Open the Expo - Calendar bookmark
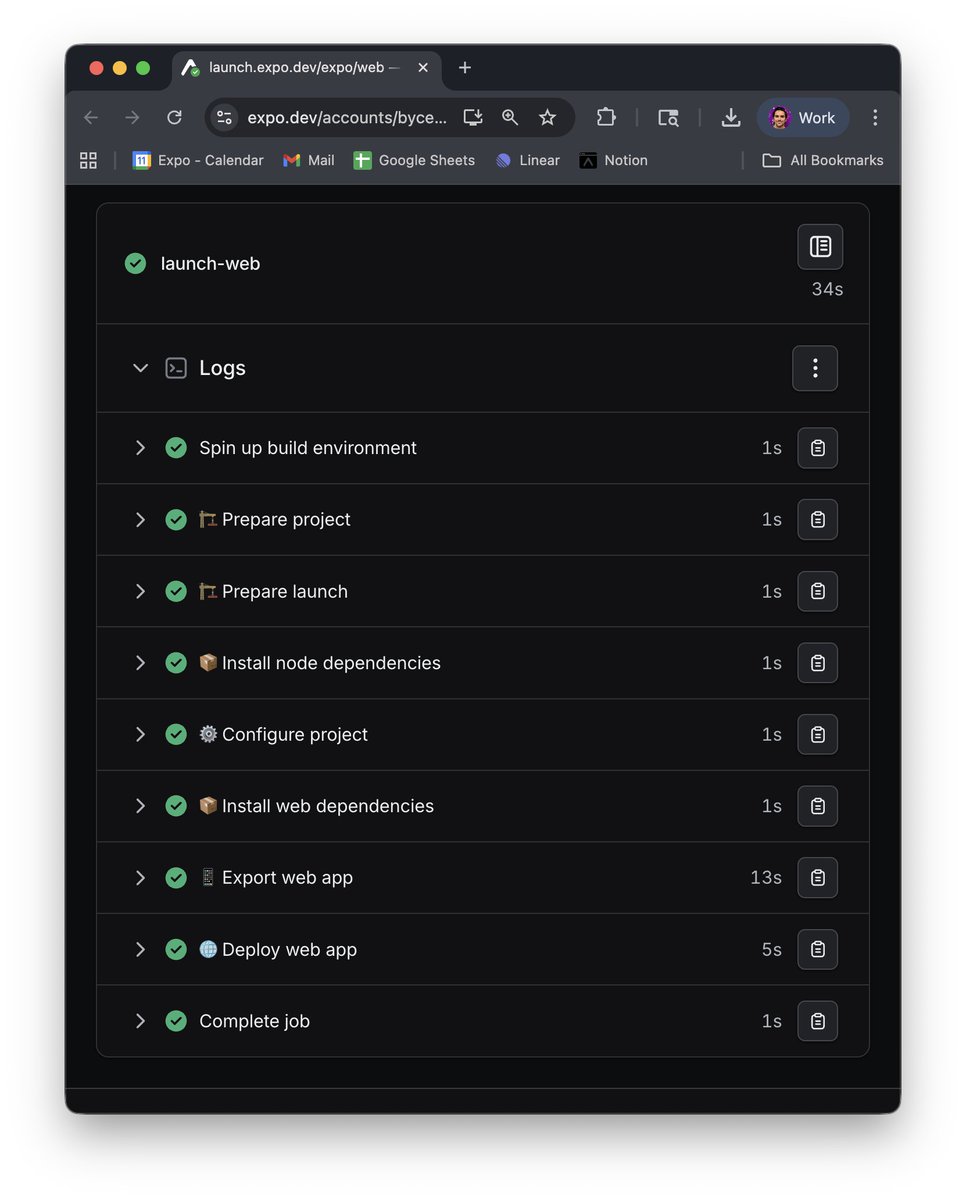 click(198, 160)
